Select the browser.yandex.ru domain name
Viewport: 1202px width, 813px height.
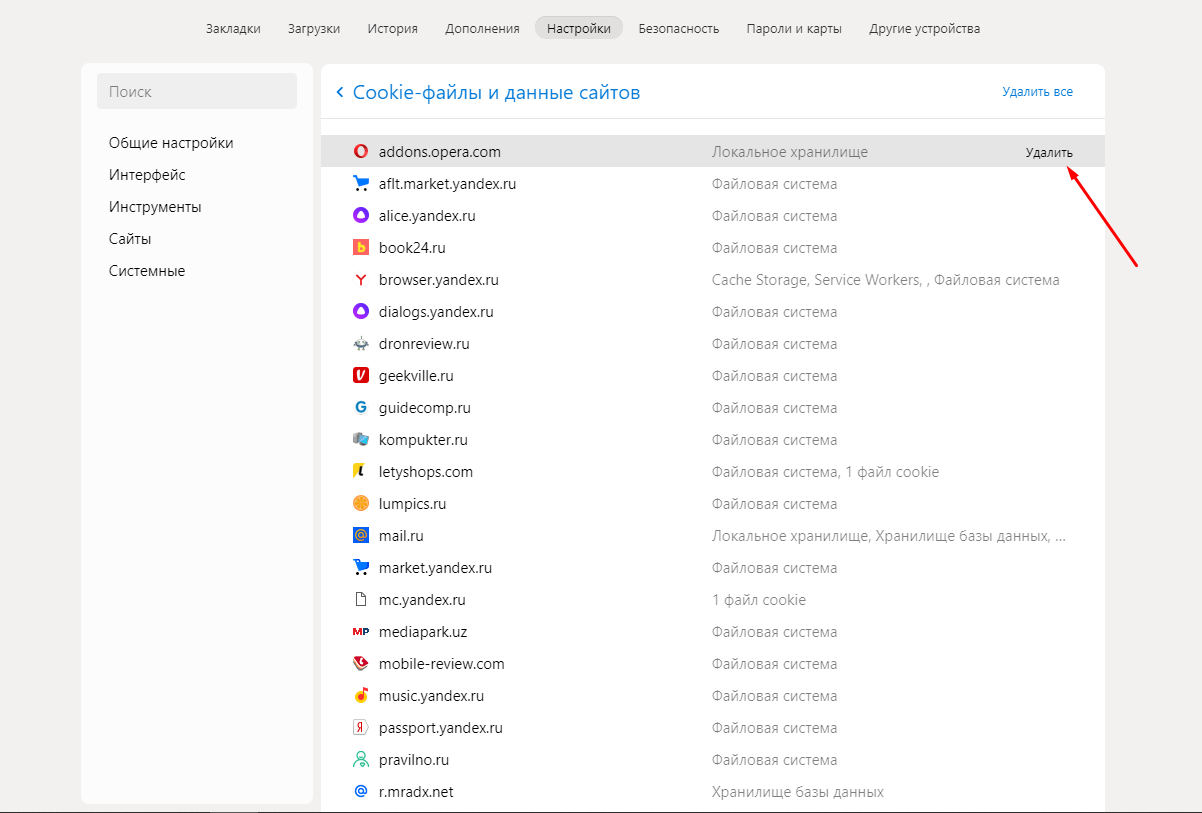(439, 280)
